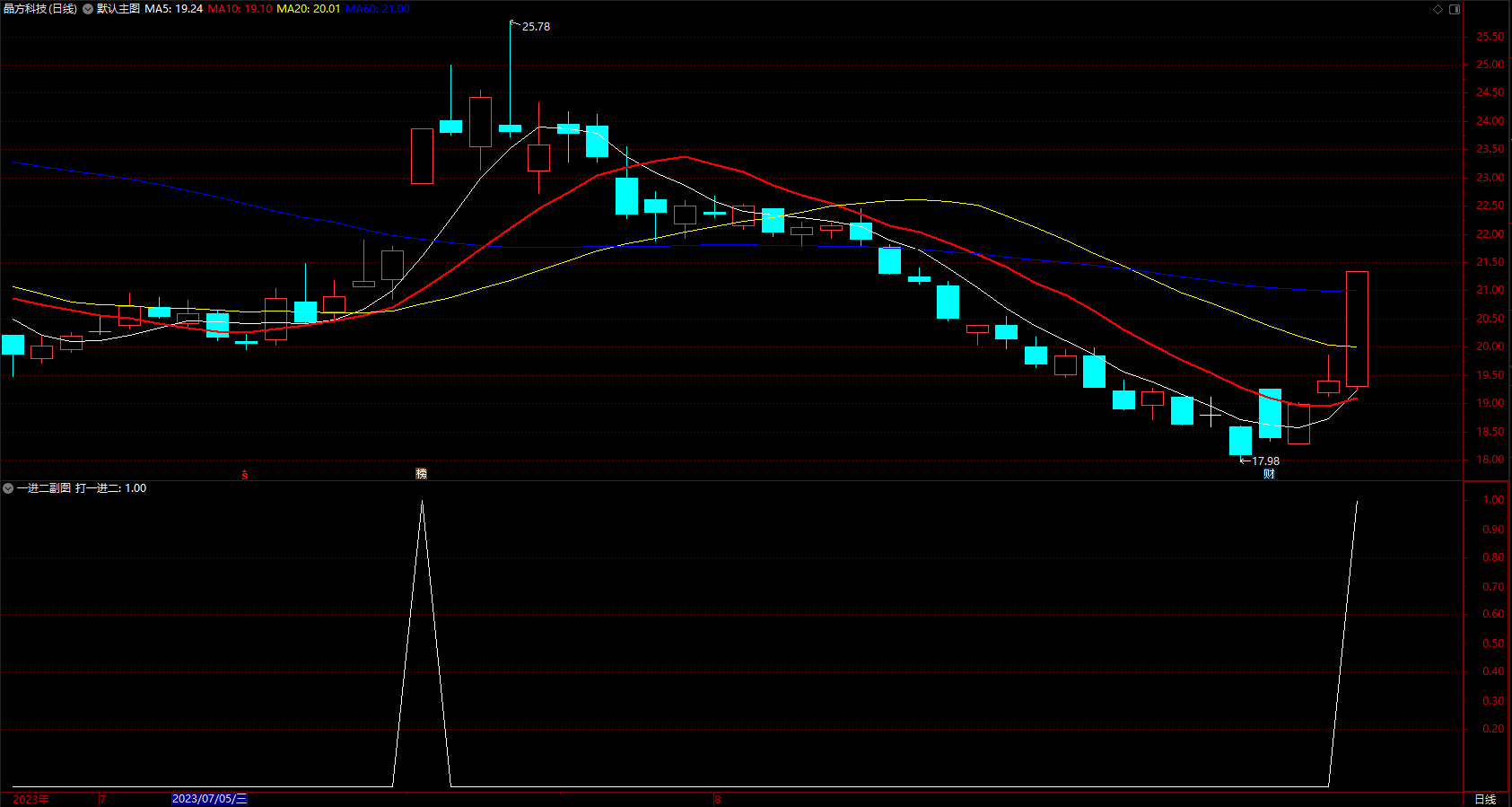Toggle the side panel layout icon
1512x807 pixels.
tap(1455, 9)
